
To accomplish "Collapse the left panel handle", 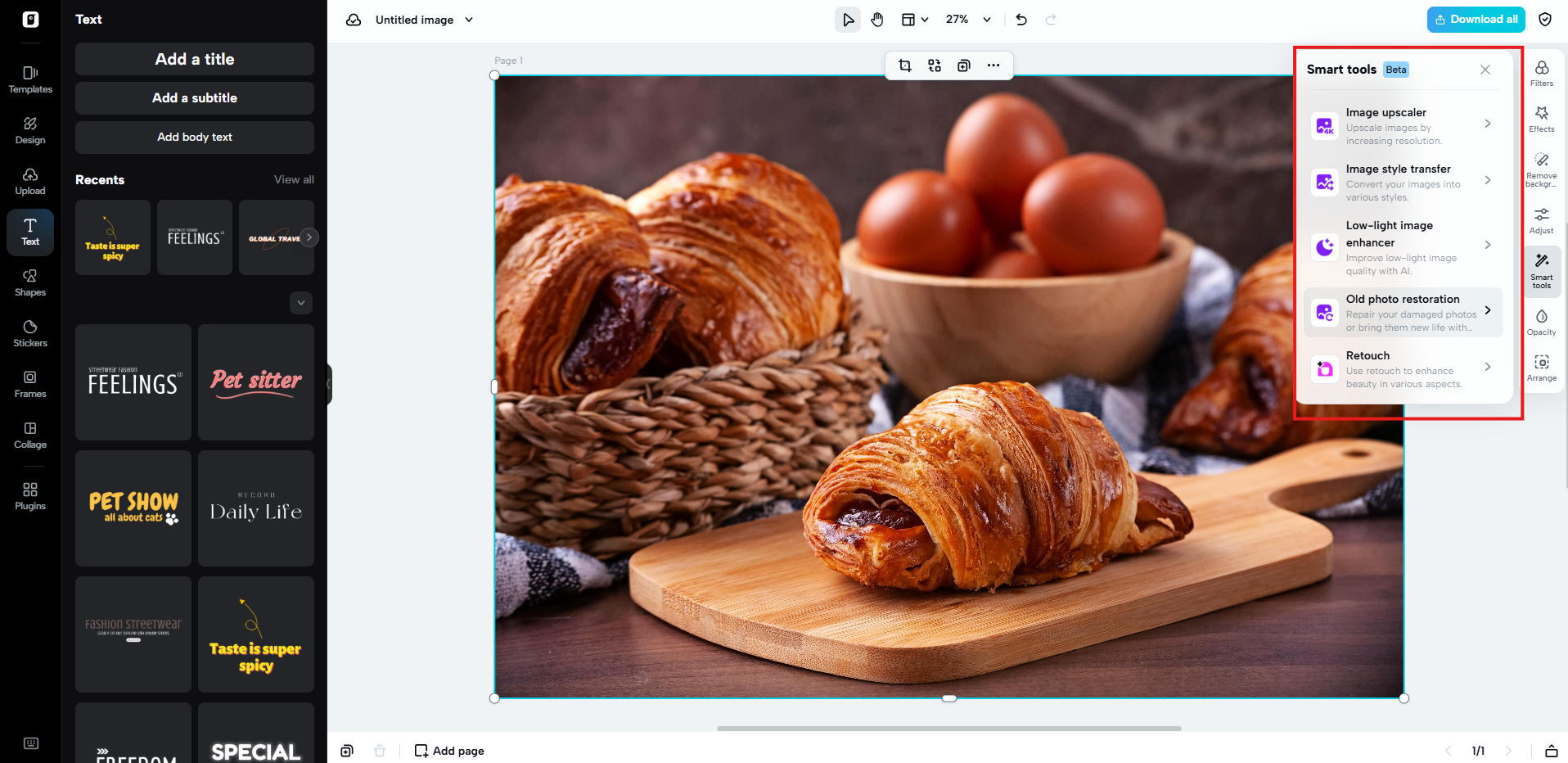I will [x=329, y=384].
